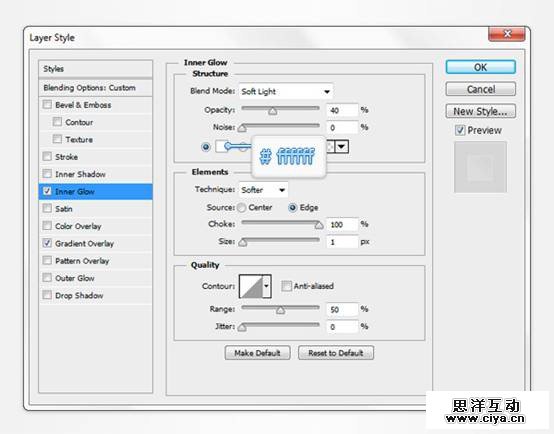554x434 pixels.
Task: Select the Center source radio button
Action: pyautogui.click(x=242, y=207)
